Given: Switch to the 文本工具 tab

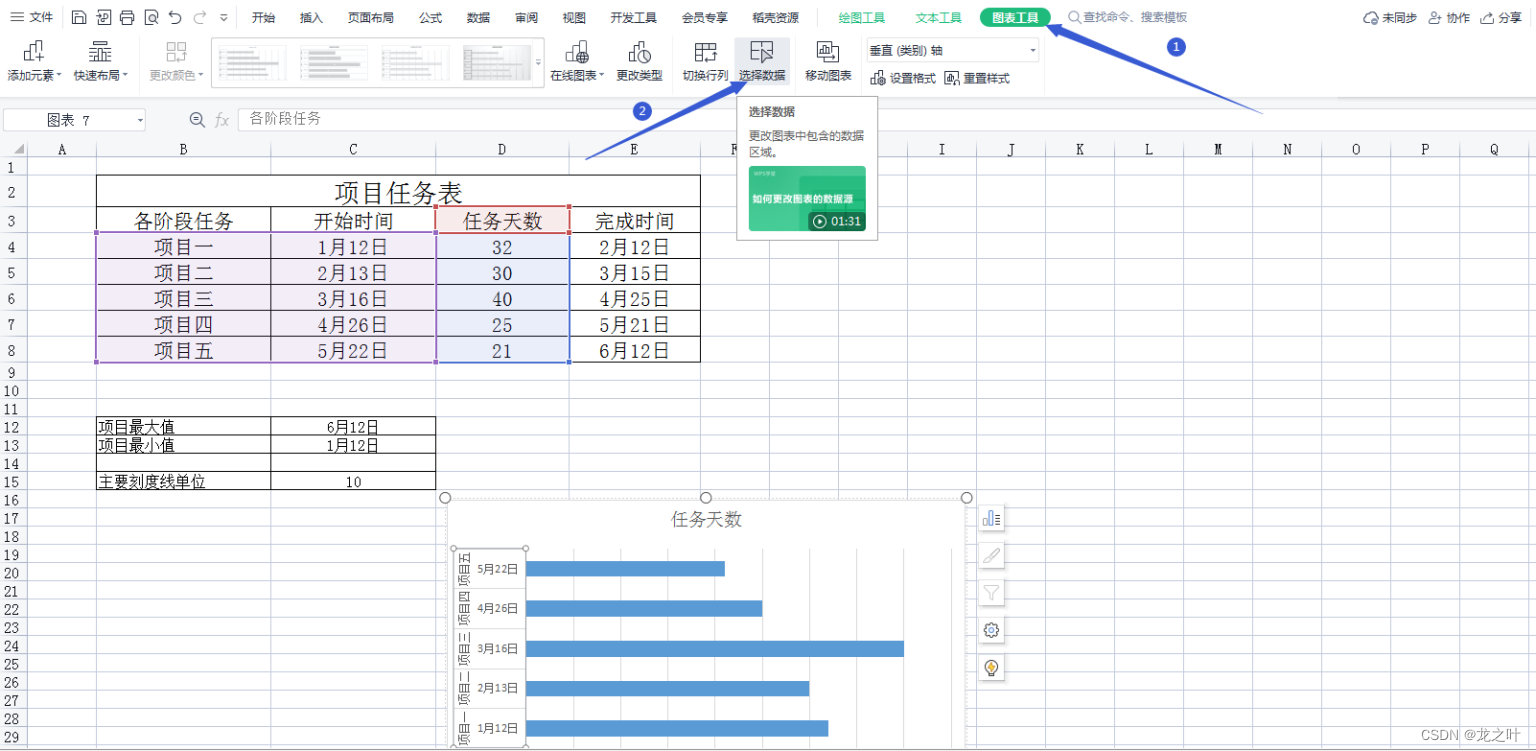Looking at the screenshot, I should click(938, 18).
